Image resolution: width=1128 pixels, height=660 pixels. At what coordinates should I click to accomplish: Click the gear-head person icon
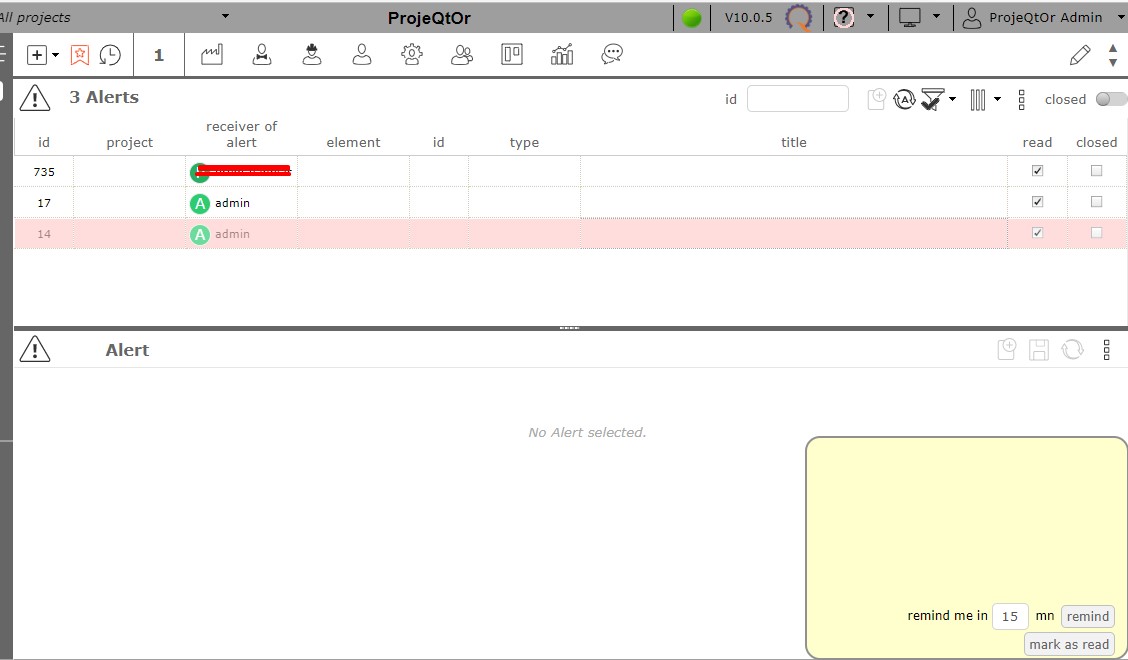click(412, 54)
